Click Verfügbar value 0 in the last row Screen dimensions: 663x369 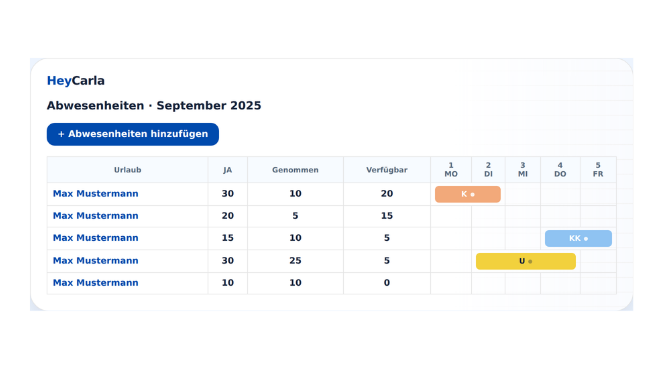387,283
